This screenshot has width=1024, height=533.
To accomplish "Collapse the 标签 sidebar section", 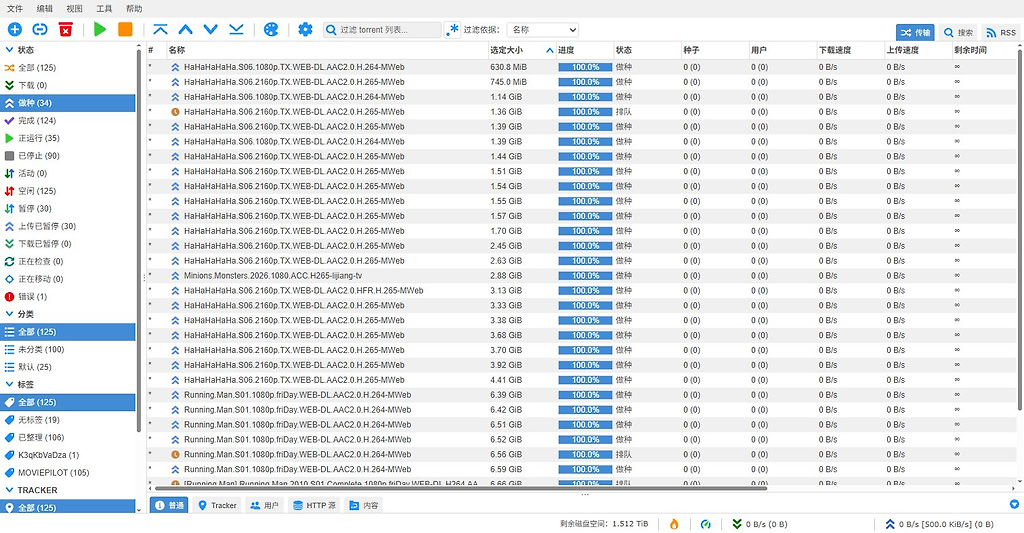I will 9,385.
